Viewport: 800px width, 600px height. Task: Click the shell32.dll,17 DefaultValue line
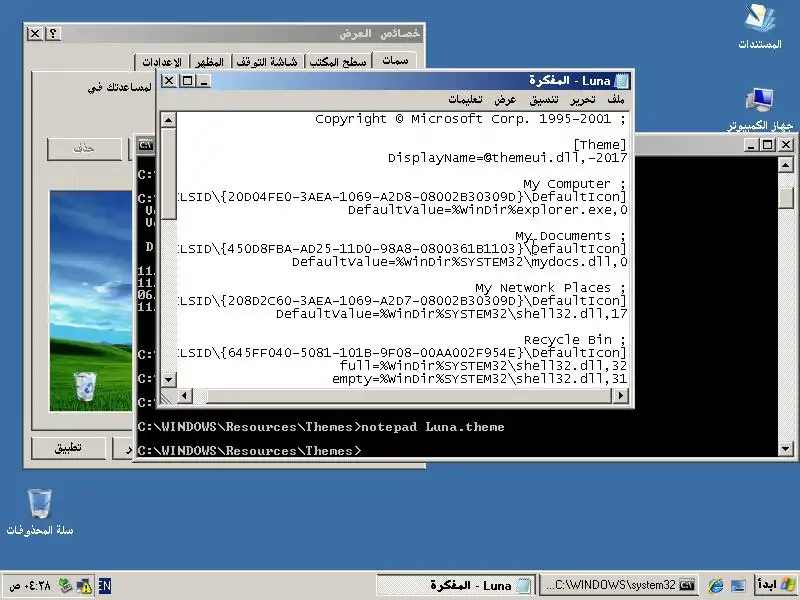[452, 314]
